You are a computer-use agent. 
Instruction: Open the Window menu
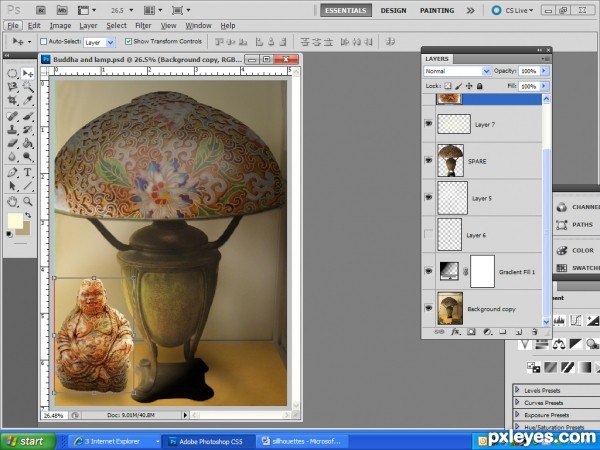click(198, 26)
